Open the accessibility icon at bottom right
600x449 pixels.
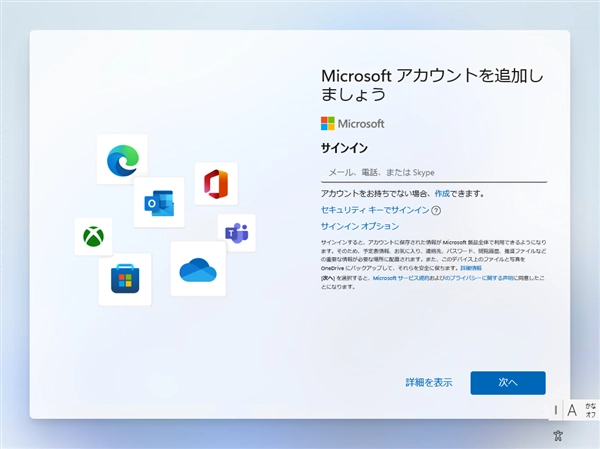(558, 435)
